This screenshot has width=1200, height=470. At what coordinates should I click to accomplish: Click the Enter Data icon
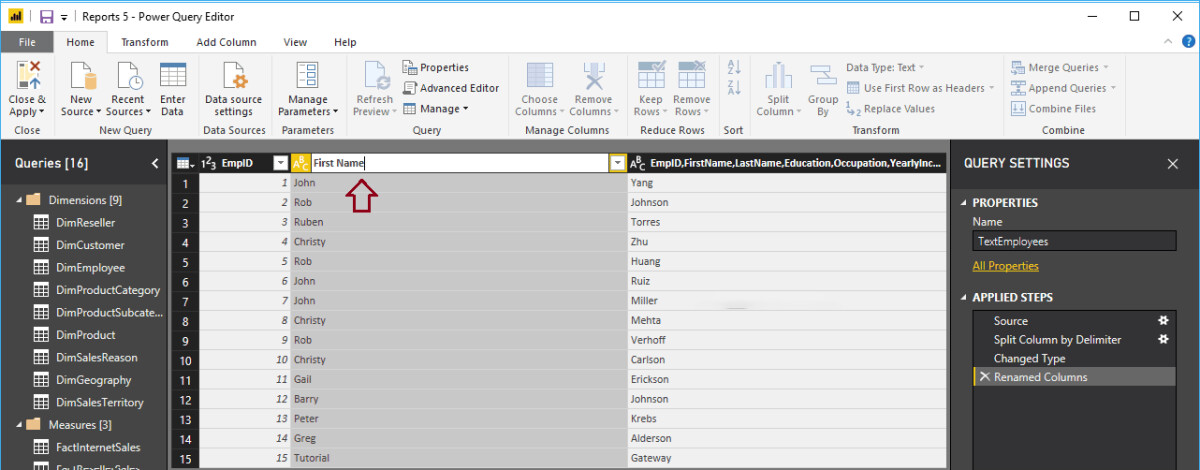[173, 76]
